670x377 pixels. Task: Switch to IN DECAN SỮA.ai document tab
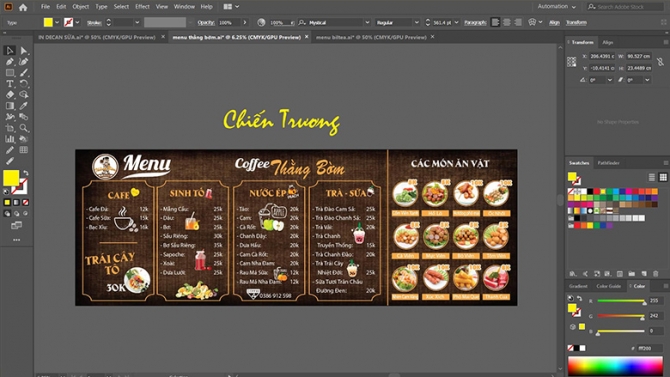[97, 37]
